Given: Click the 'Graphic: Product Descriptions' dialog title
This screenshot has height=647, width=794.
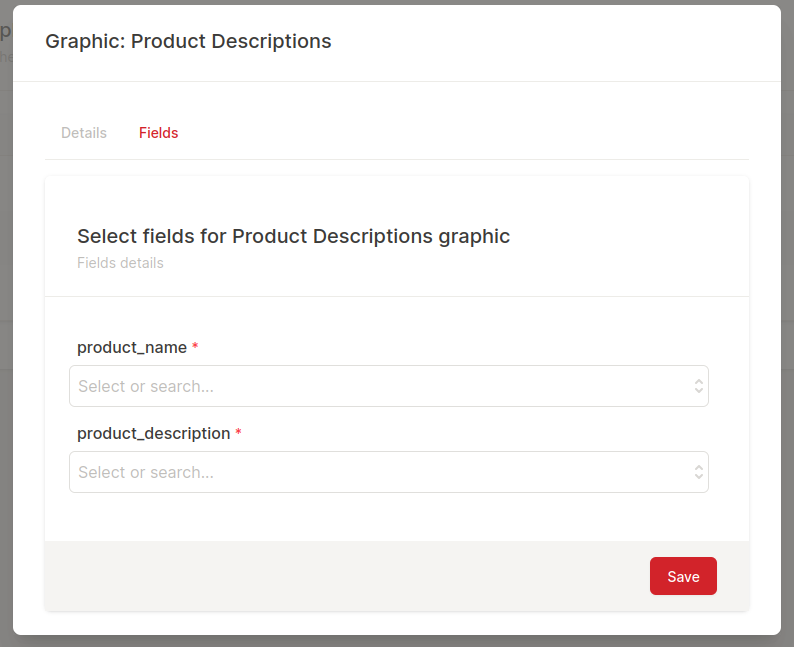Looking at the screenshot, I should point(188,41).
